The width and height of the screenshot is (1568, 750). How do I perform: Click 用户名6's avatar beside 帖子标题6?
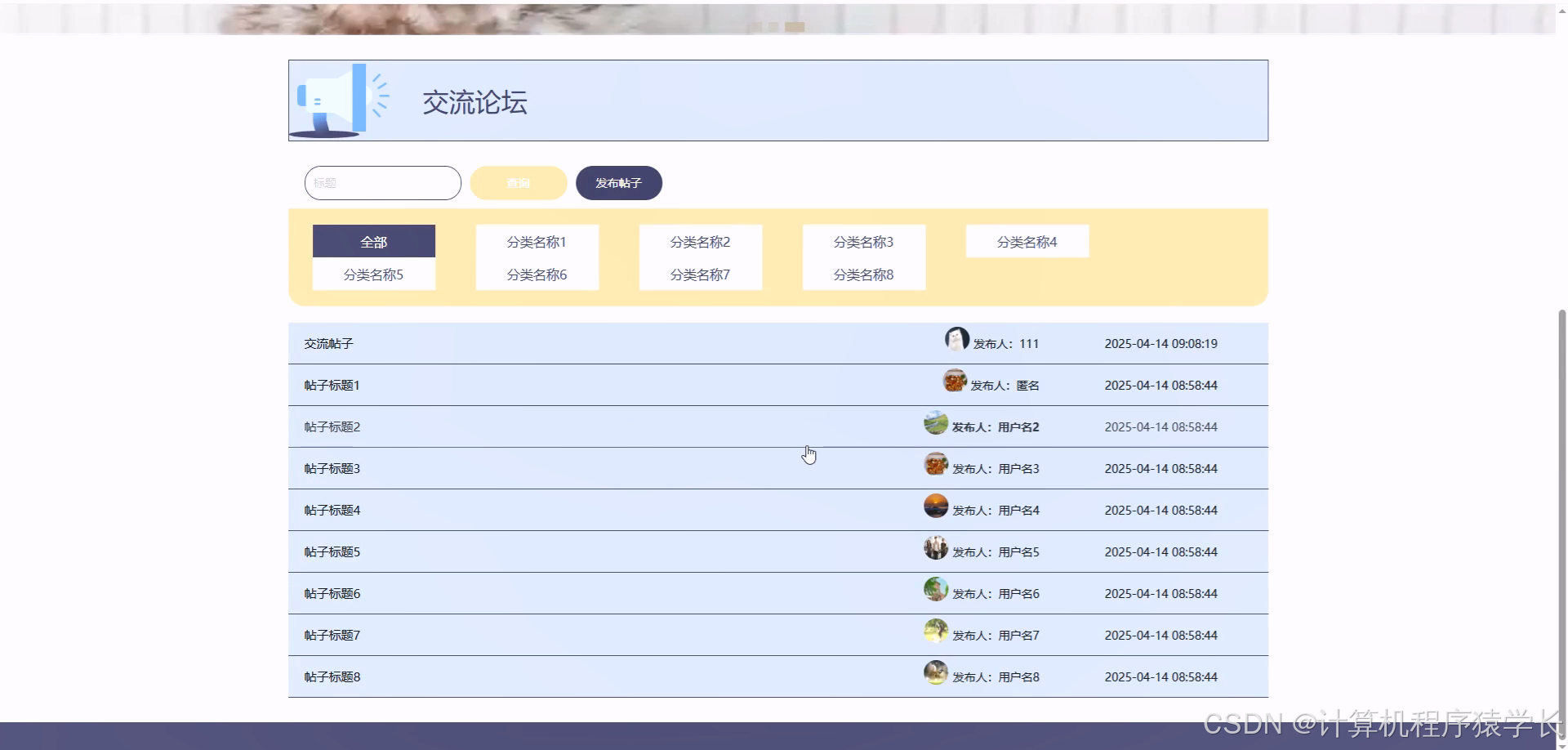coord(934,588)
